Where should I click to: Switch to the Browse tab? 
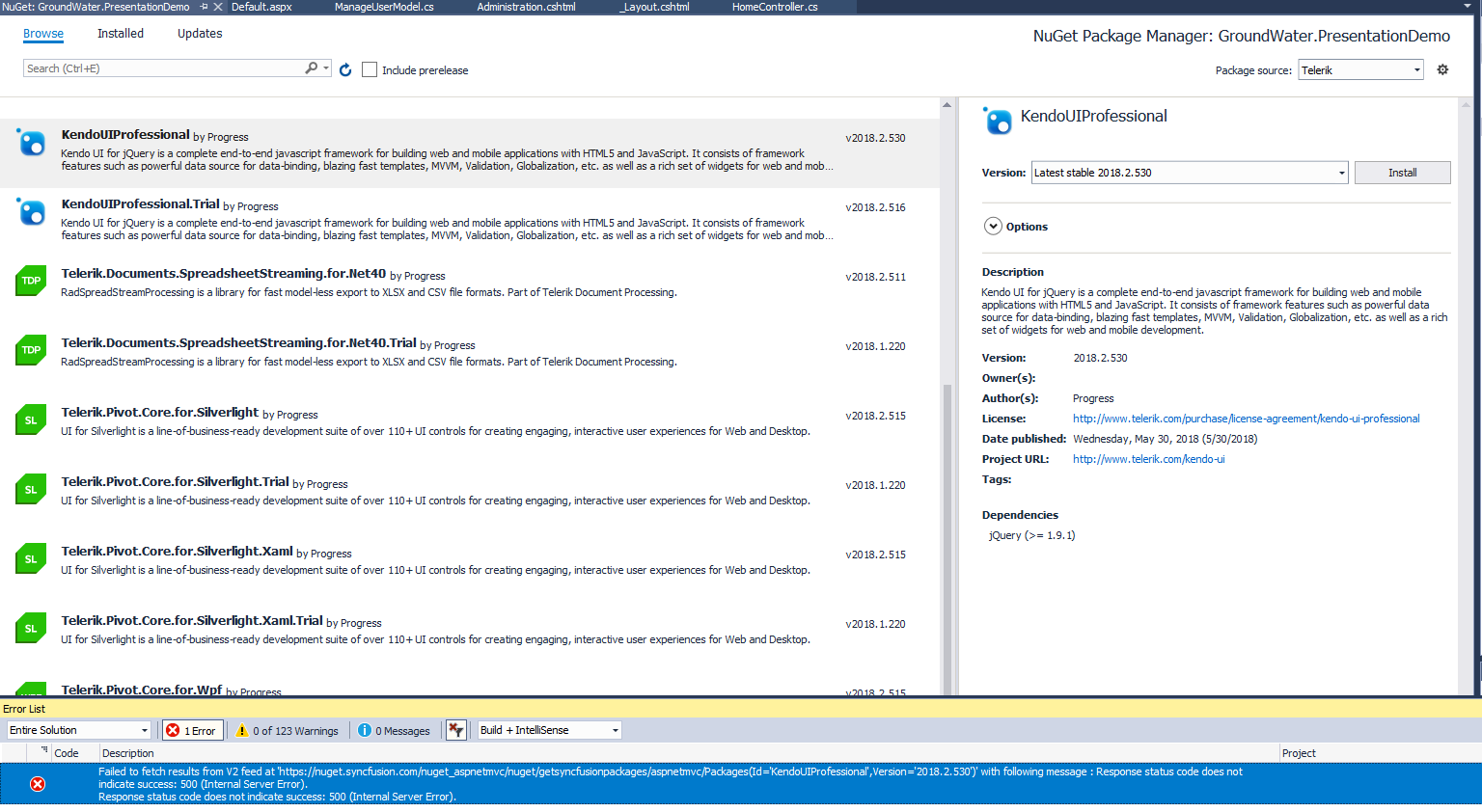coord(43,34)
